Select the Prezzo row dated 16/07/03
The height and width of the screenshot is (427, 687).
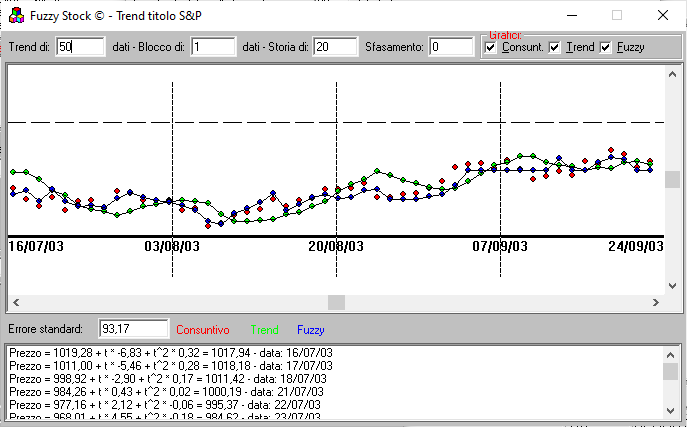[x=170, y=353]
